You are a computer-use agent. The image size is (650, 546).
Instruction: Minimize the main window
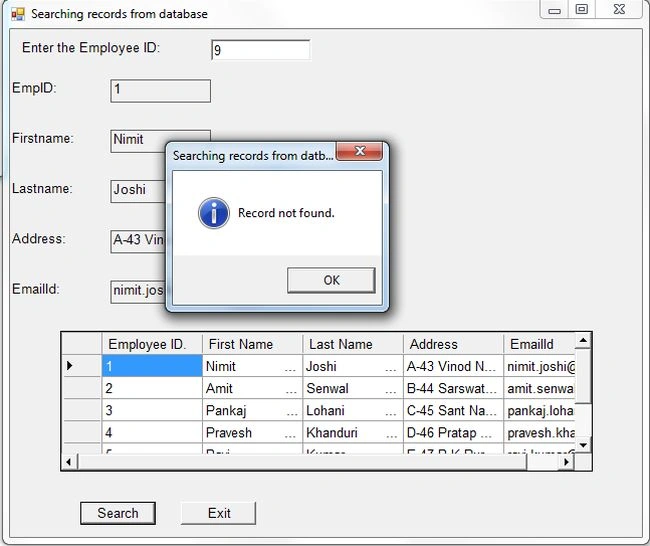click(x=554, y=10)
